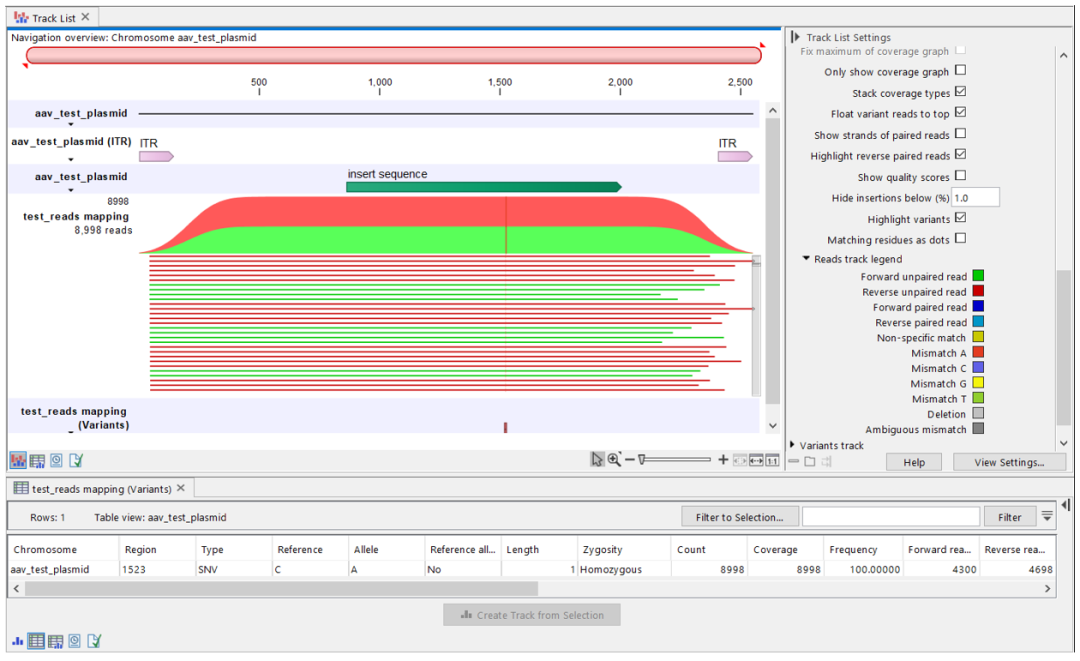The image size is (1080, 661).
Task: Open the history icon in Track List toolbar
Action: 56,461
